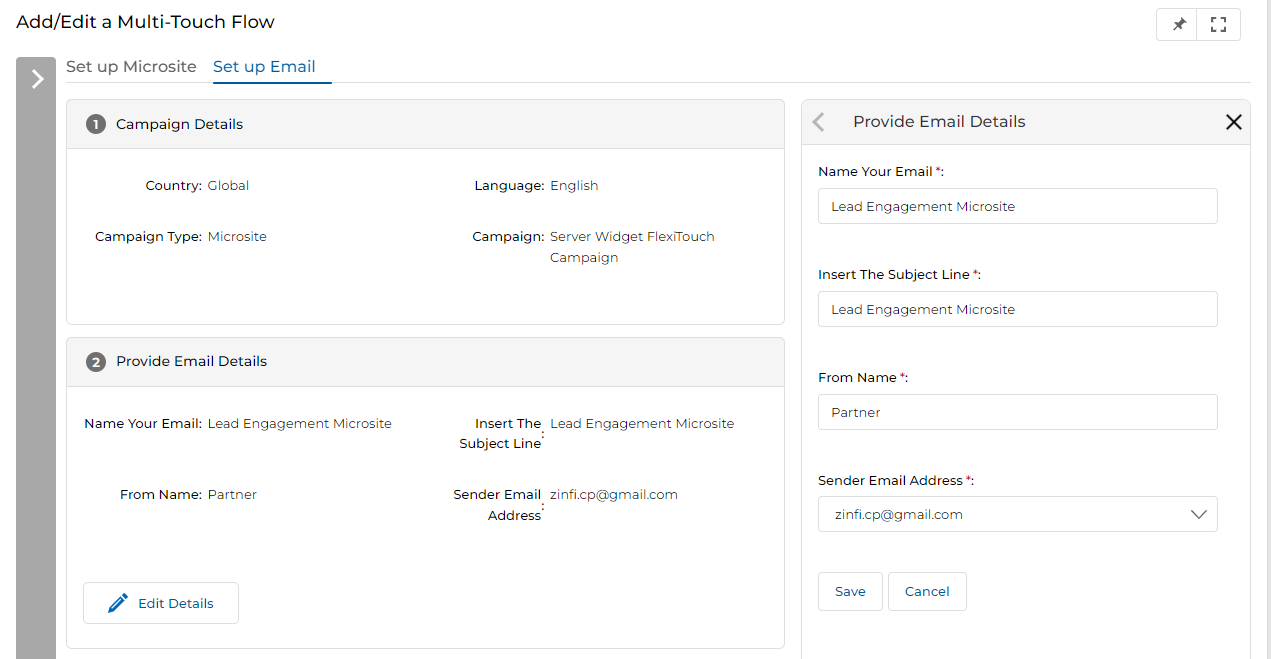1271x659 pixels.
Task: Click the step 2 Provide Email Details header
Action: (425, 362)
